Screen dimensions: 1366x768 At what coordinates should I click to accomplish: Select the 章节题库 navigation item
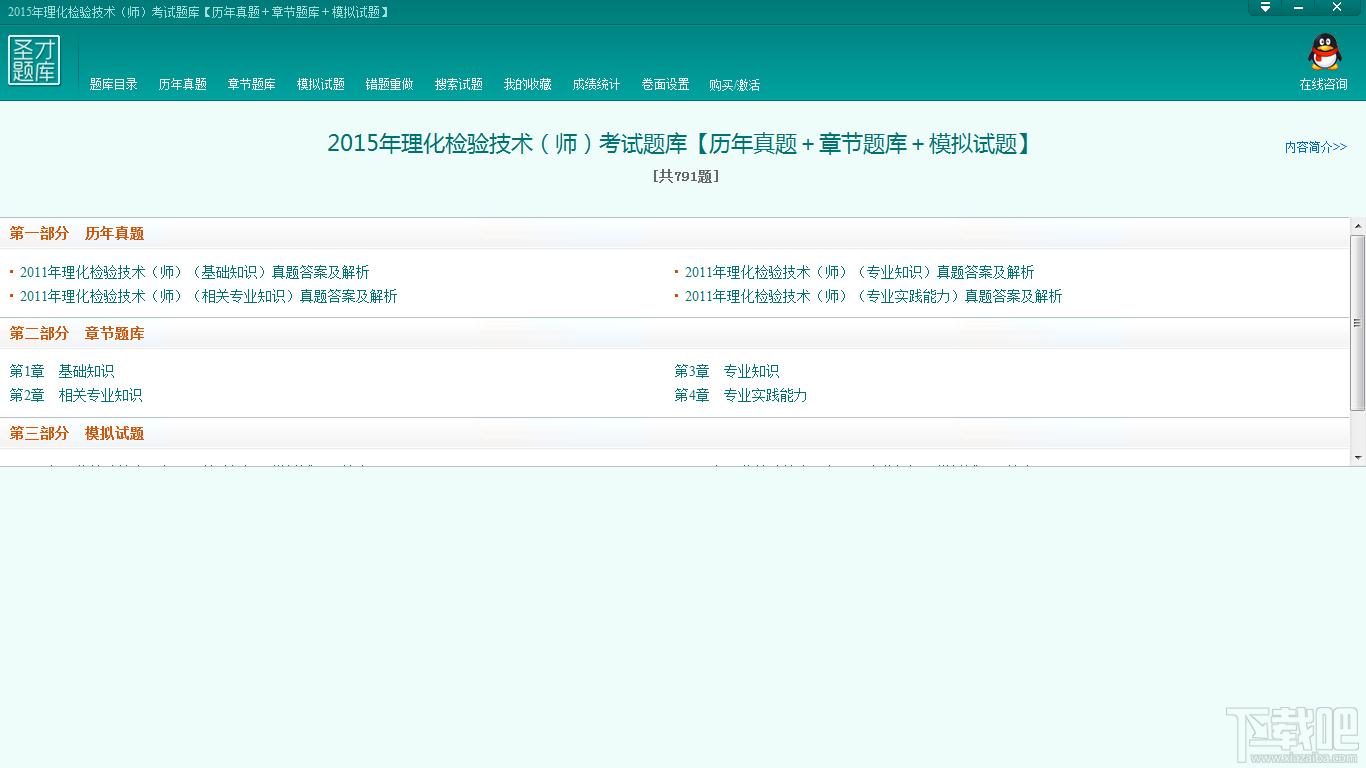(251, 85)
